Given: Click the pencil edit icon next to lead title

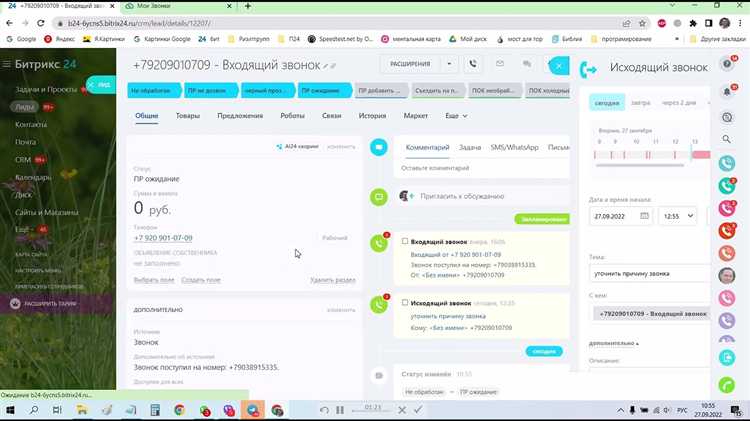Looking at the screenshot, I should pyautogui.click(x=326, y=66).
